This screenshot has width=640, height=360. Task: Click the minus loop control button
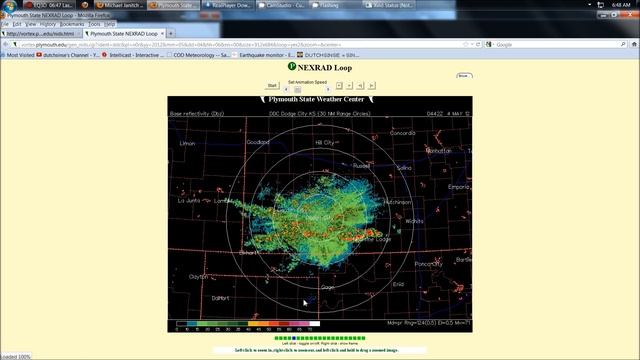pos(349,85)
